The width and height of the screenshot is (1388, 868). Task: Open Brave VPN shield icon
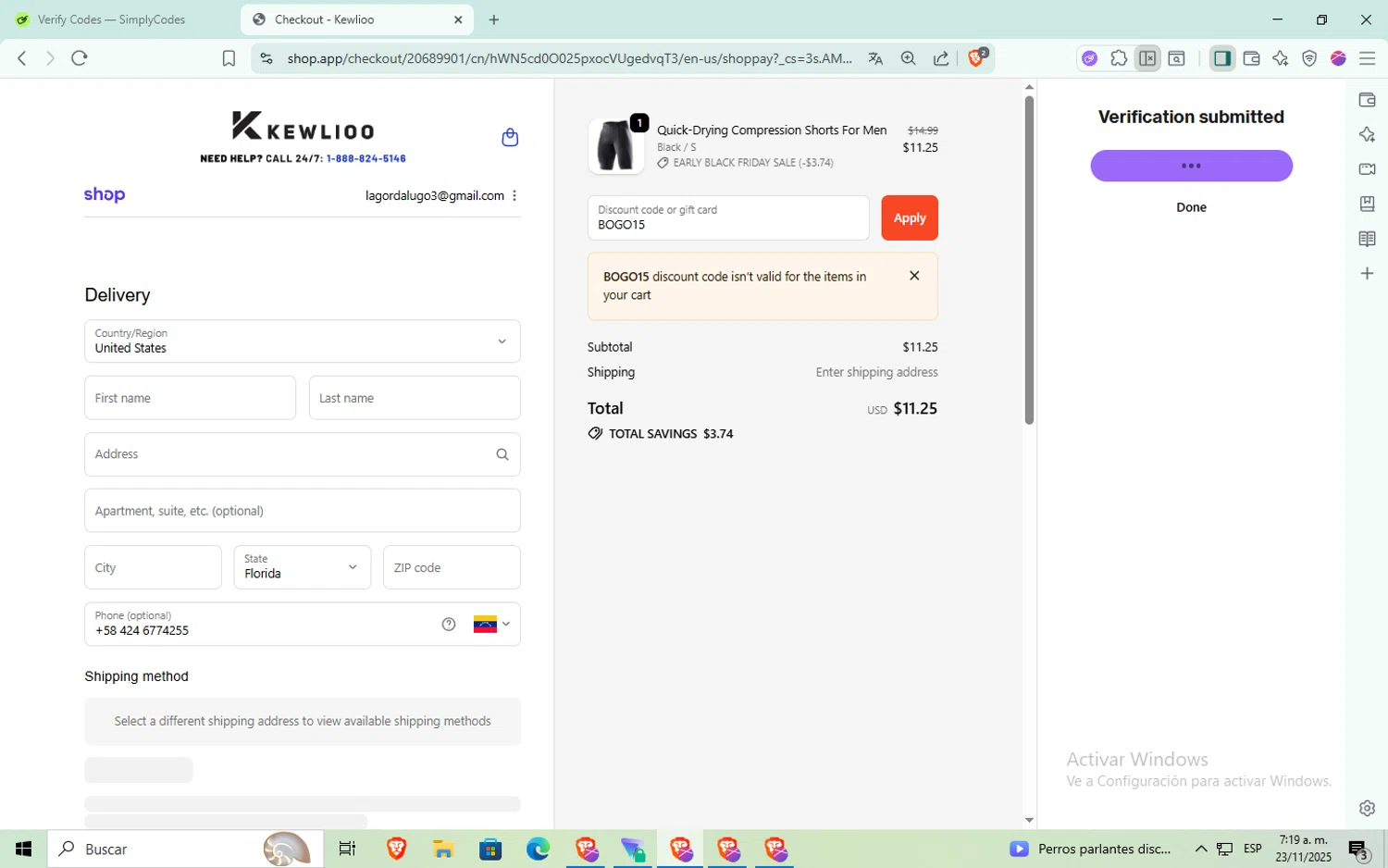(1309, 58)
